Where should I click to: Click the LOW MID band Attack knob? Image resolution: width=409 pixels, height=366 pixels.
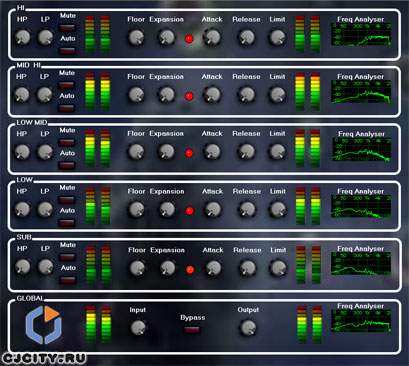tap(212, 152)
